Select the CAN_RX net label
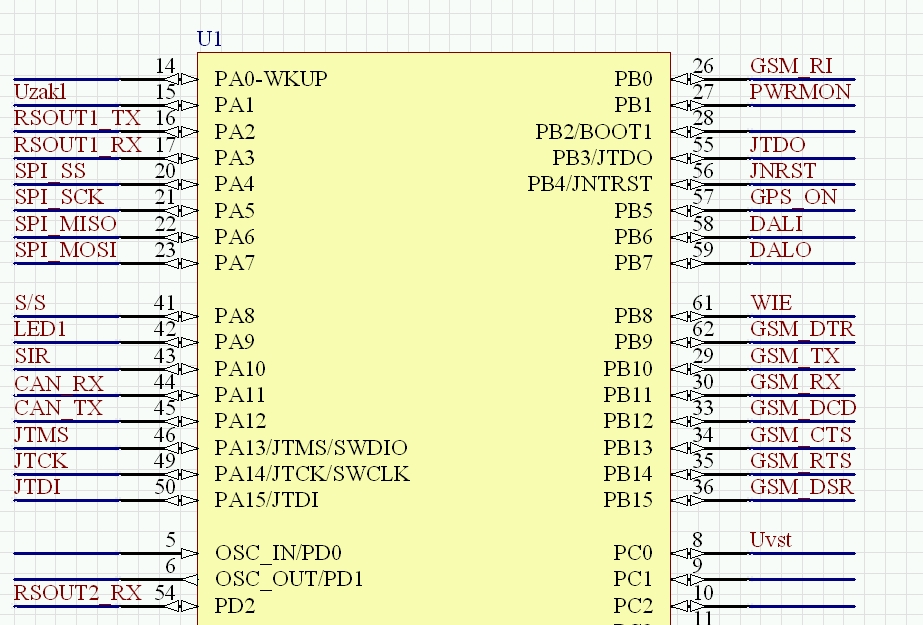This screenshot has height=625, width=923. click(59, 383)
